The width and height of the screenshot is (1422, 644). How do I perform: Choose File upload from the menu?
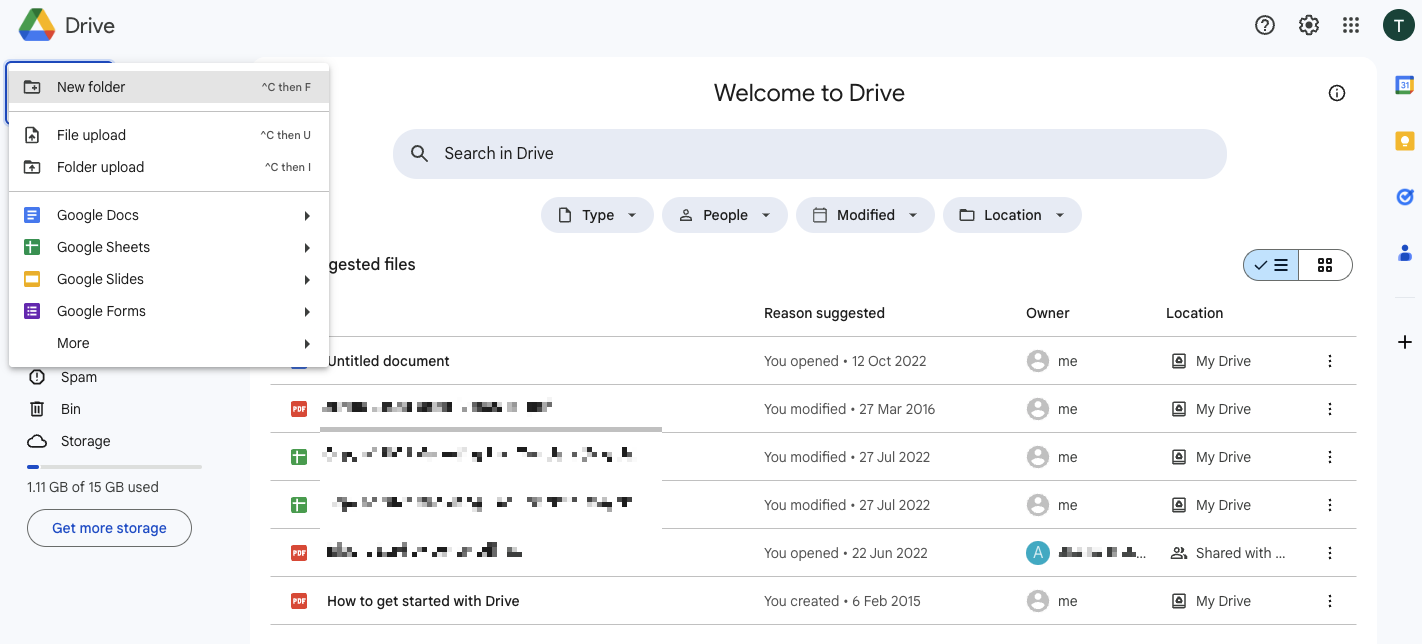tap(91, 134)
